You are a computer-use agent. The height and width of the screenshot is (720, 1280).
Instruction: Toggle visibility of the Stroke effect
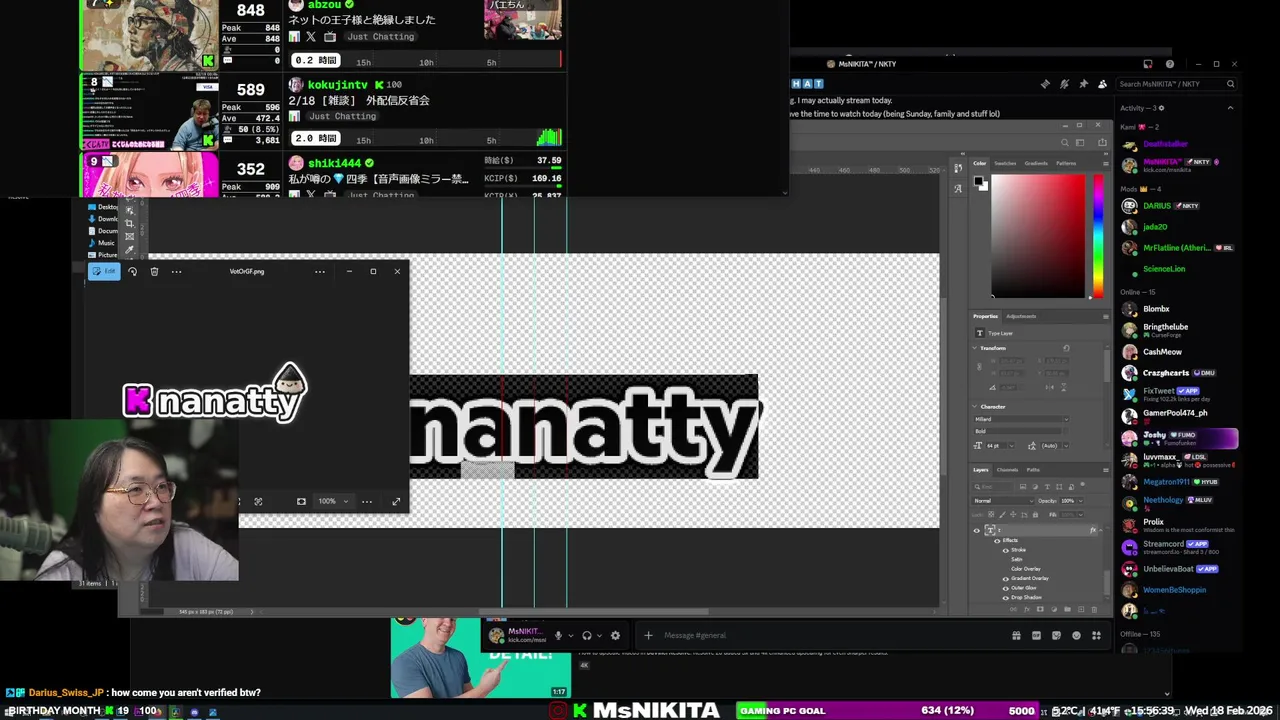point(1006,550)
